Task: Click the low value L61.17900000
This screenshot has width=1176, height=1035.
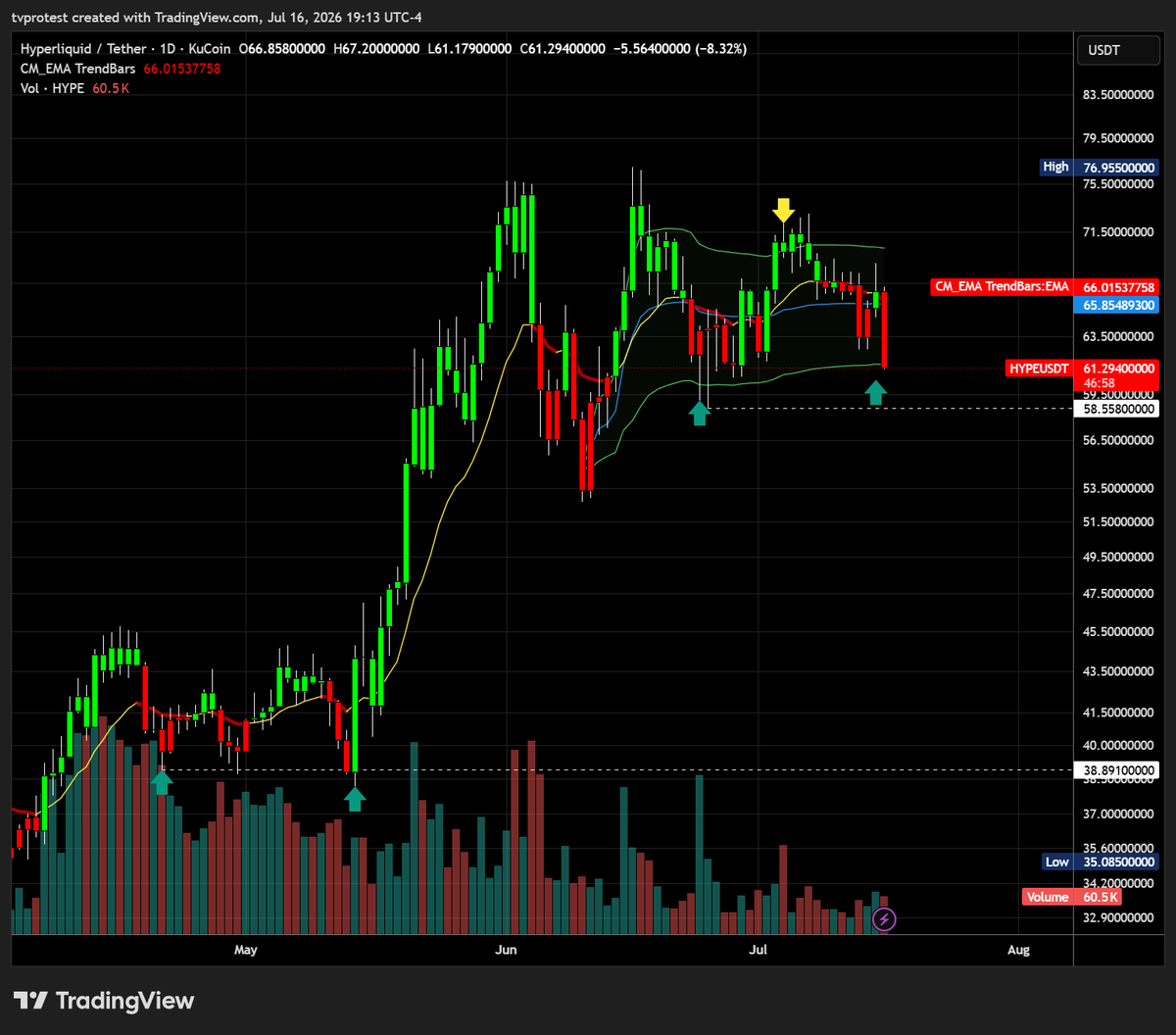Action: pyautogui.click(x=469, y=49)
